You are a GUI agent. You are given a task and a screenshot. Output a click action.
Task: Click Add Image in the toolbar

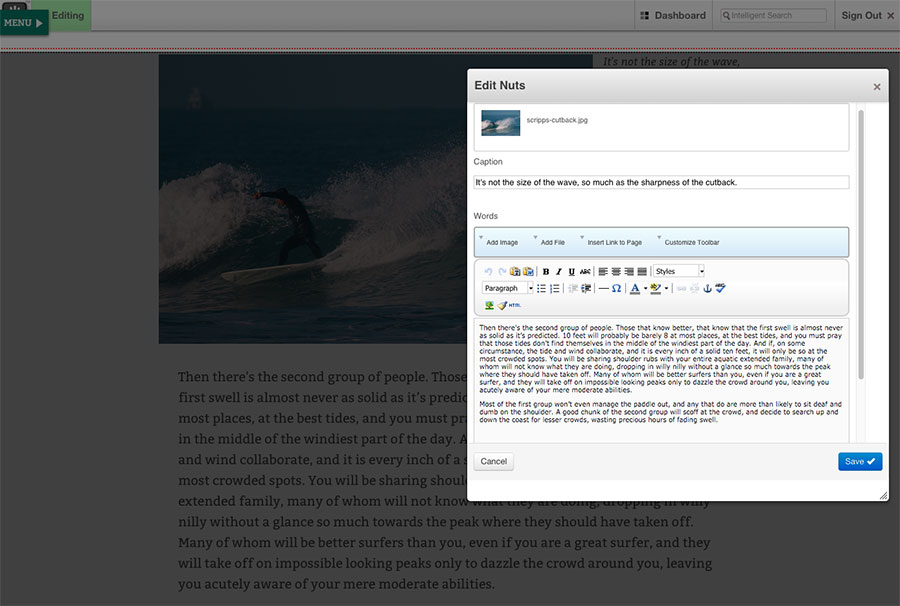pyautogui.click(x=501, y=242)
